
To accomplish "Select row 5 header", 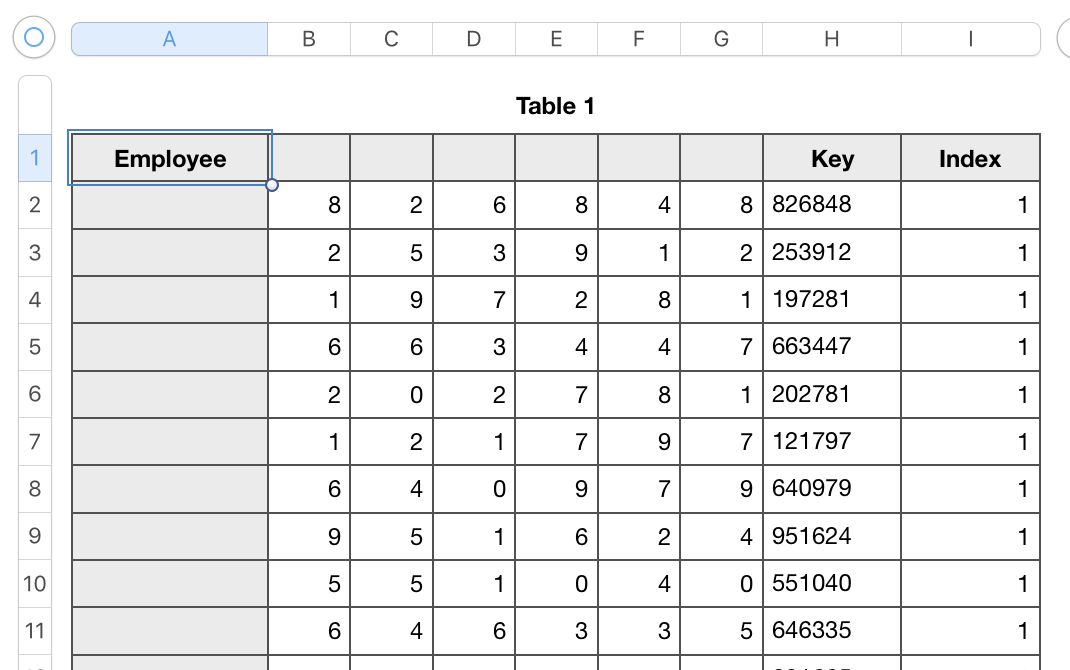I will pyautogui.click(x=35, y=346).
